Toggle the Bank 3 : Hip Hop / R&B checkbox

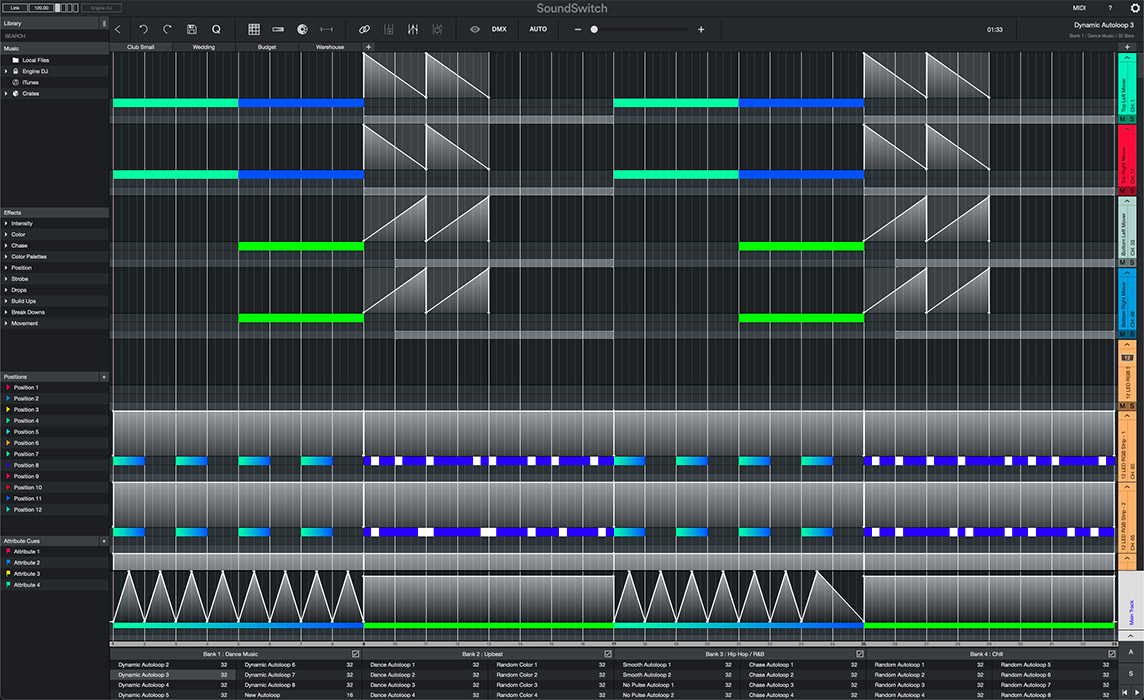pos(859,654)
